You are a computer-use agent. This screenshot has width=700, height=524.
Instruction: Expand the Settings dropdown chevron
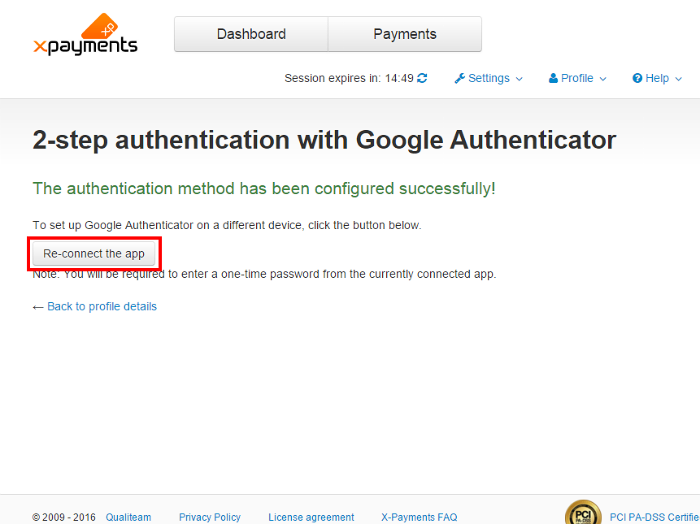[519, 79]
